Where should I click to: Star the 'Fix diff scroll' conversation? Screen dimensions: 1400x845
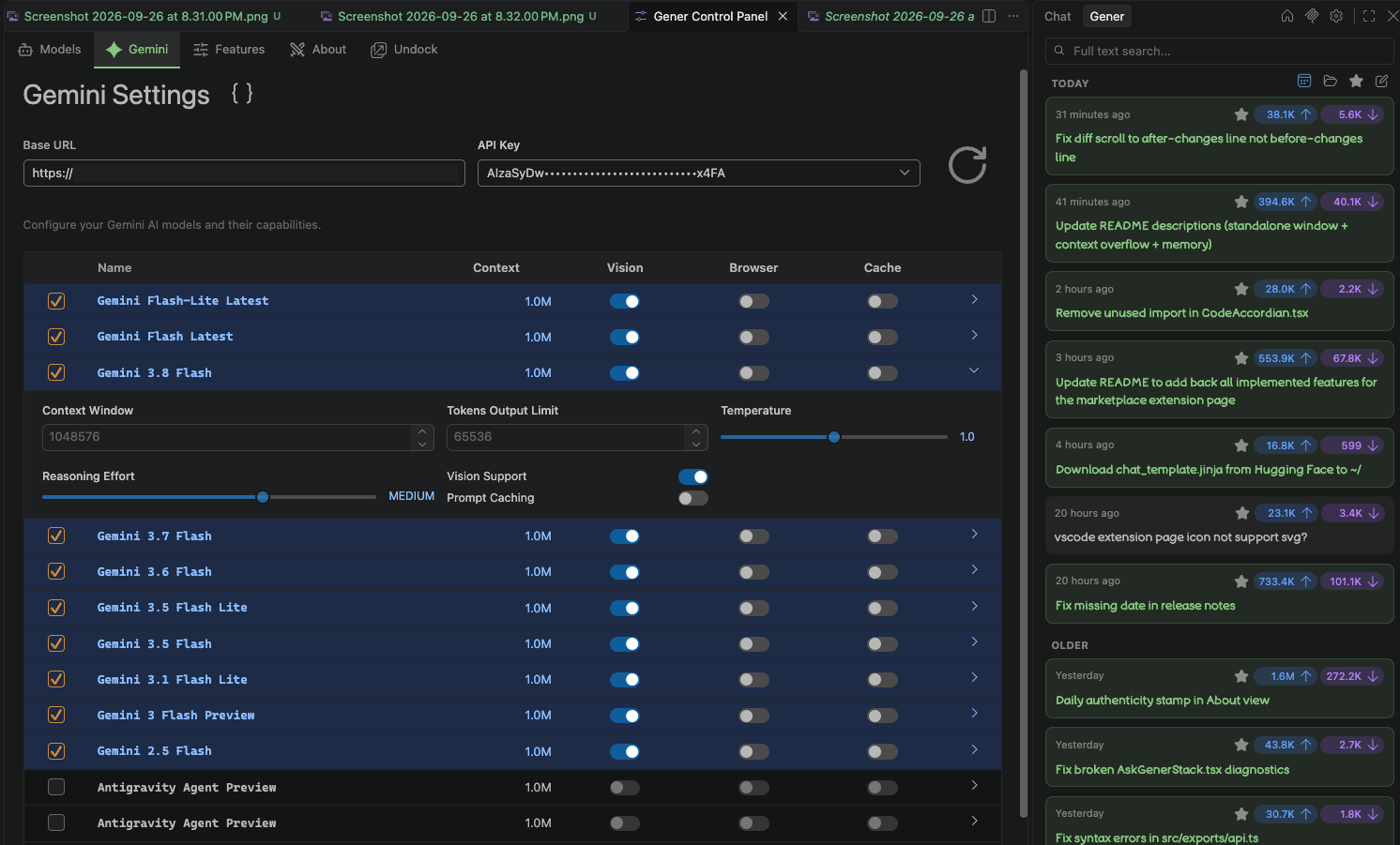1241,114
